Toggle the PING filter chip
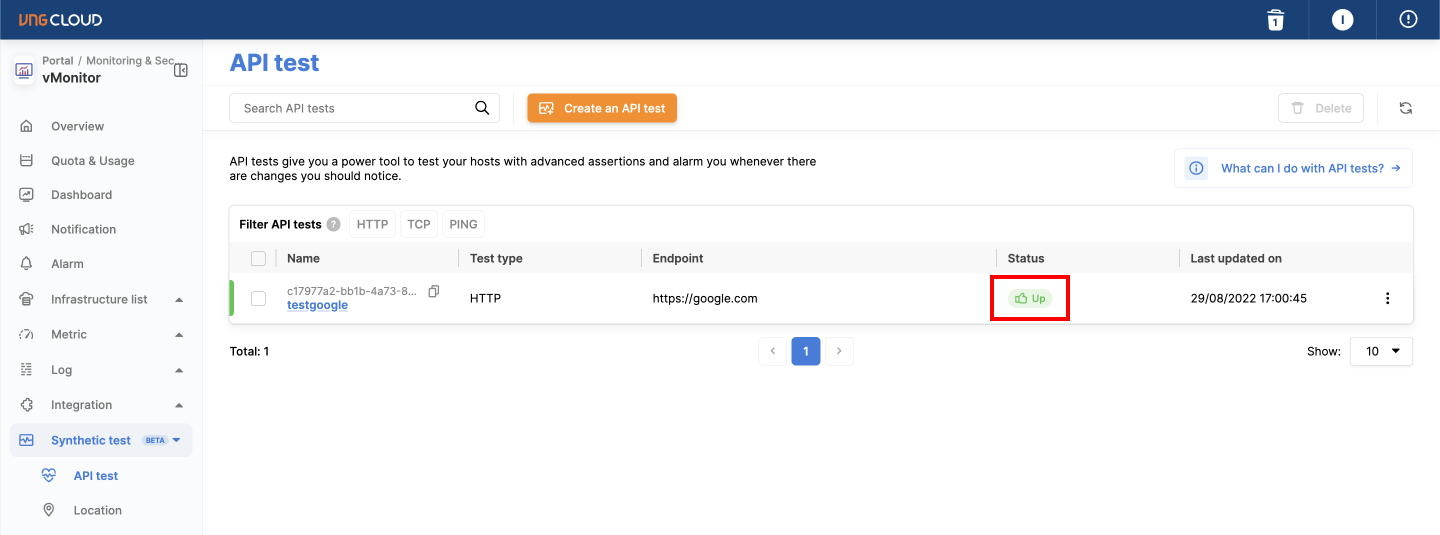Screen dimensions: 1440x535 [x=463, y=224]
